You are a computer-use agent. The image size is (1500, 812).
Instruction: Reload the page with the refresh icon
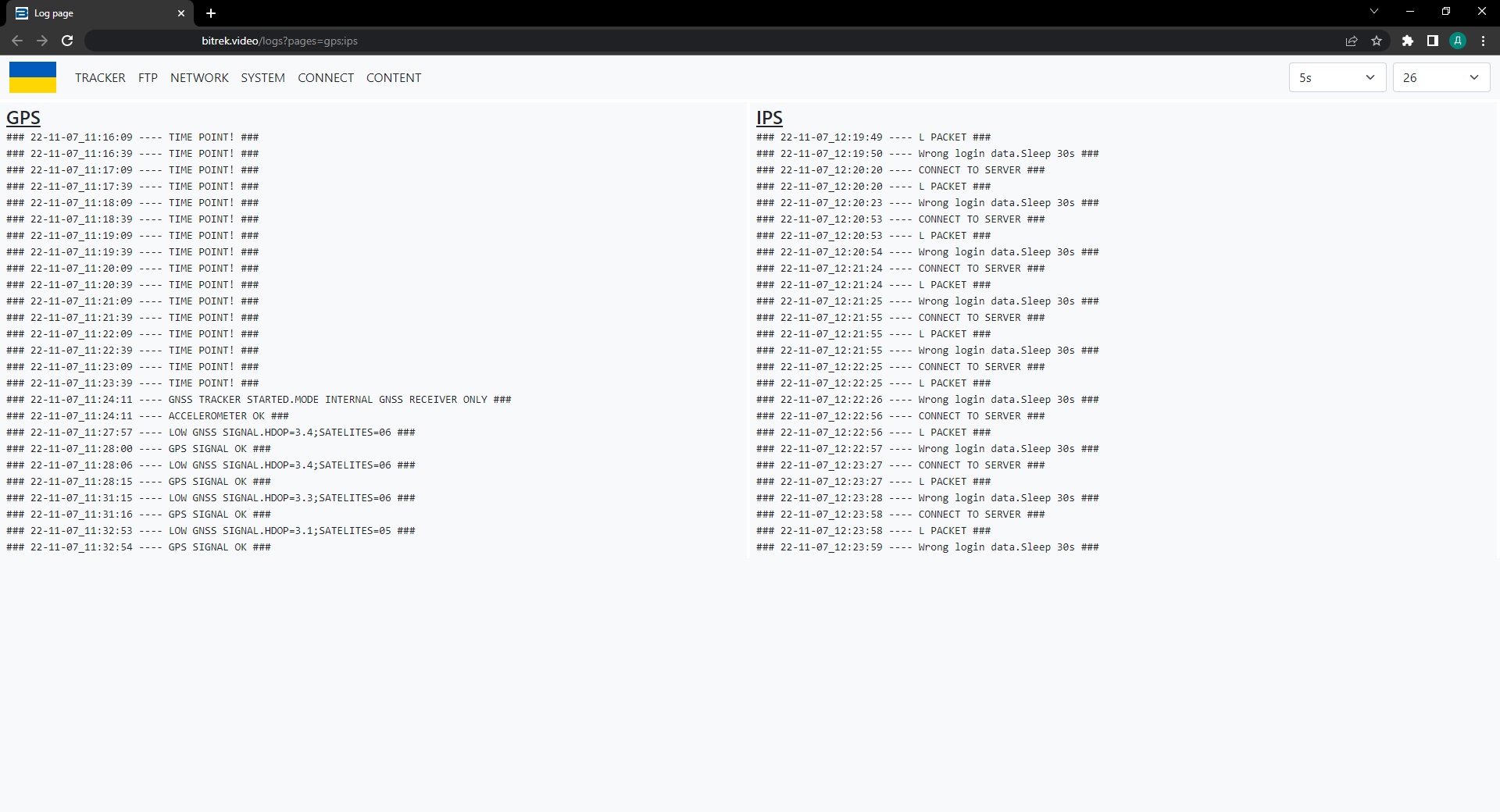point(67,41)
